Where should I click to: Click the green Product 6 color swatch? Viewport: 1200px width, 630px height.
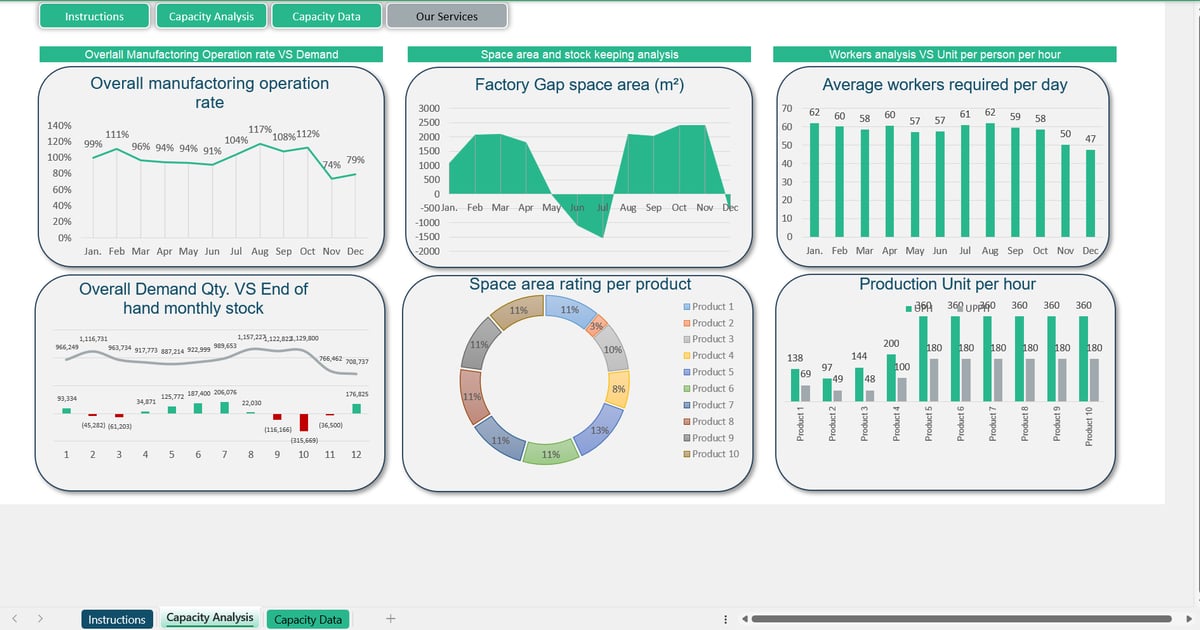(687, 389)
